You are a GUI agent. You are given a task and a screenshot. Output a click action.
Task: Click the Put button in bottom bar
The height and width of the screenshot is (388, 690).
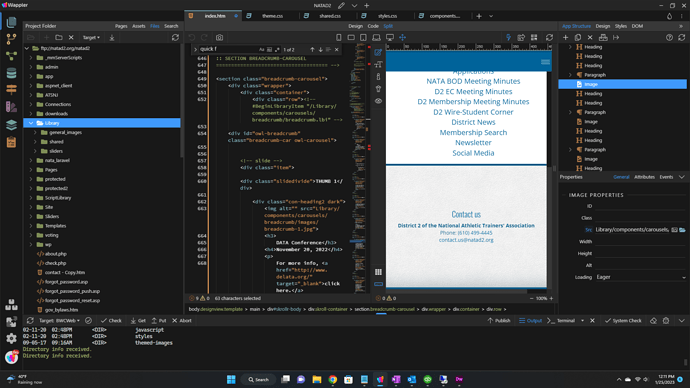[x=159, y=321]
